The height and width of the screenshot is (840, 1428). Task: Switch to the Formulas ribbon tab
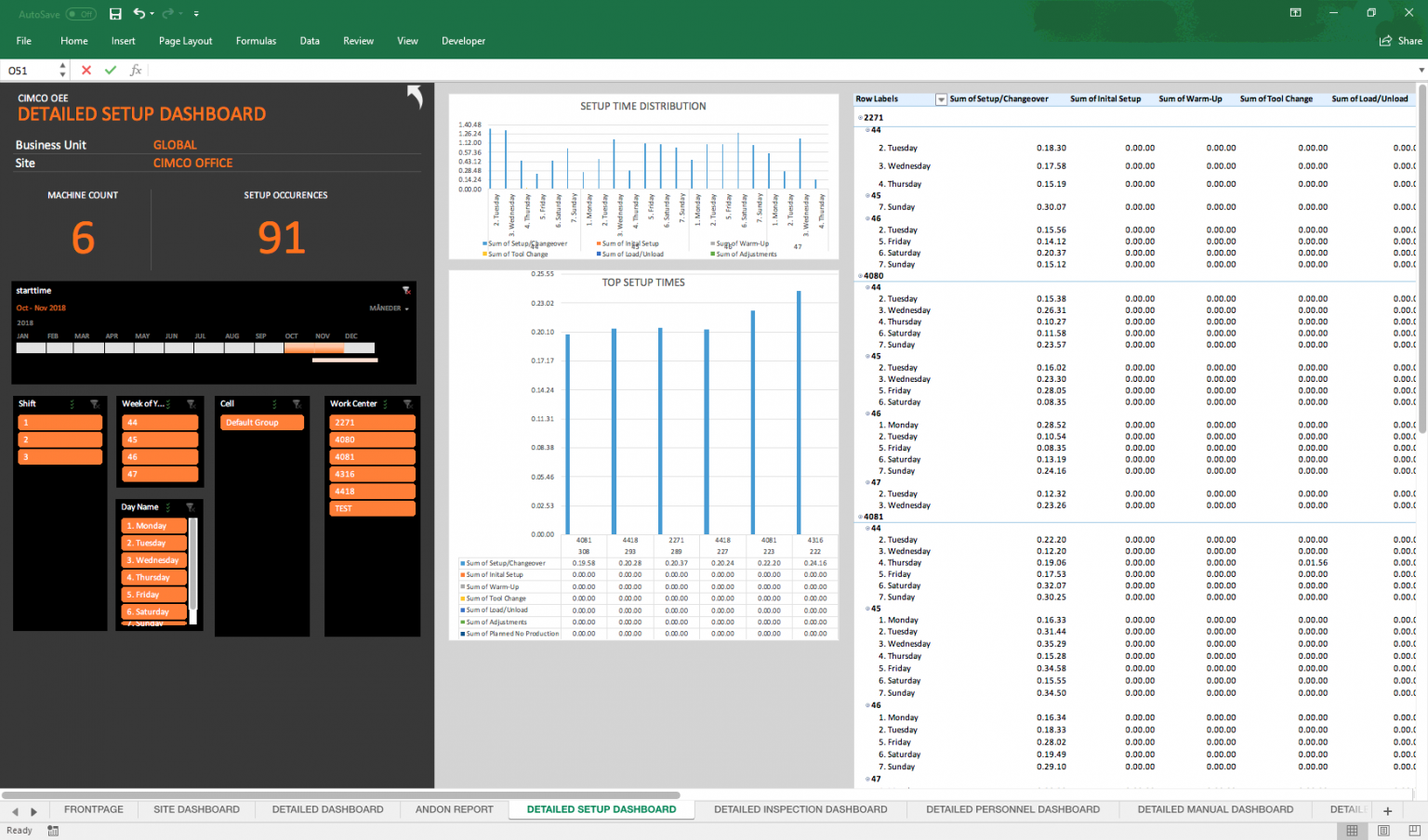[256, 41]
